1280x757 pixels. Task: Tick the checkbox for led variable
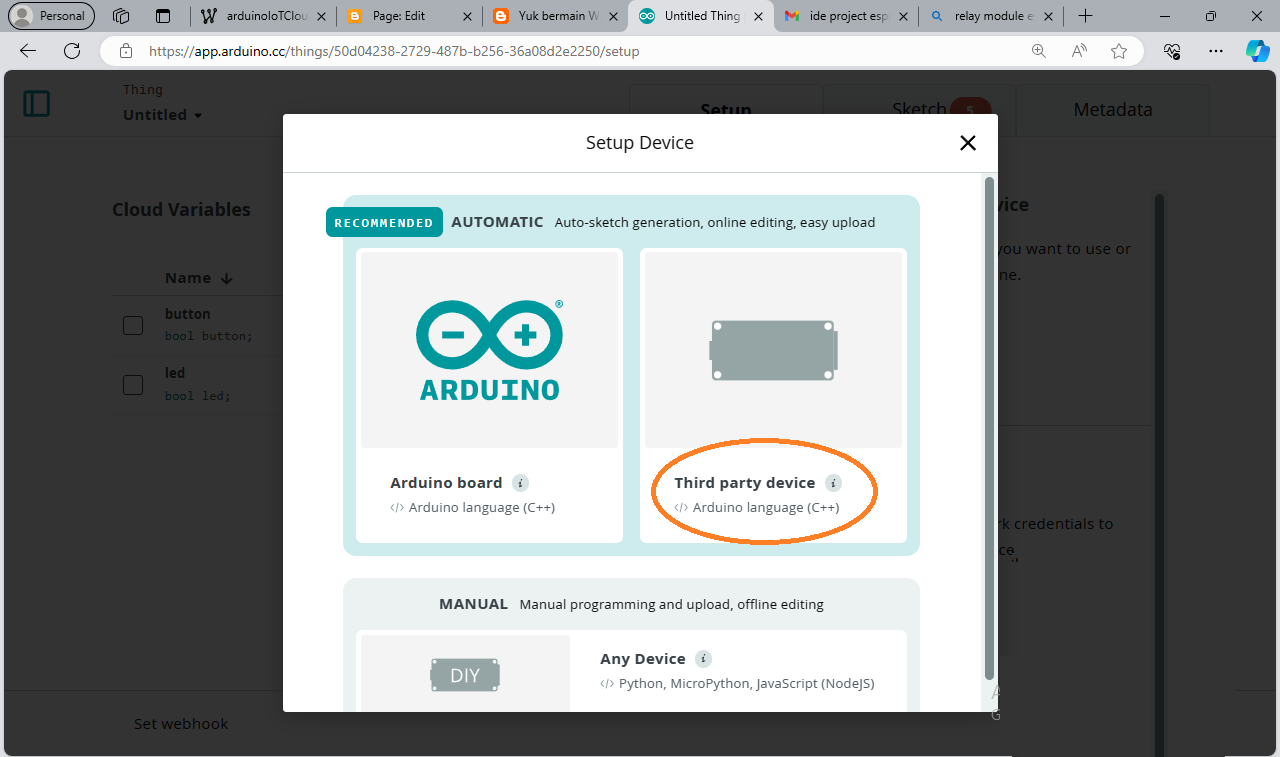pyautogui.click(x=133, y=385)
